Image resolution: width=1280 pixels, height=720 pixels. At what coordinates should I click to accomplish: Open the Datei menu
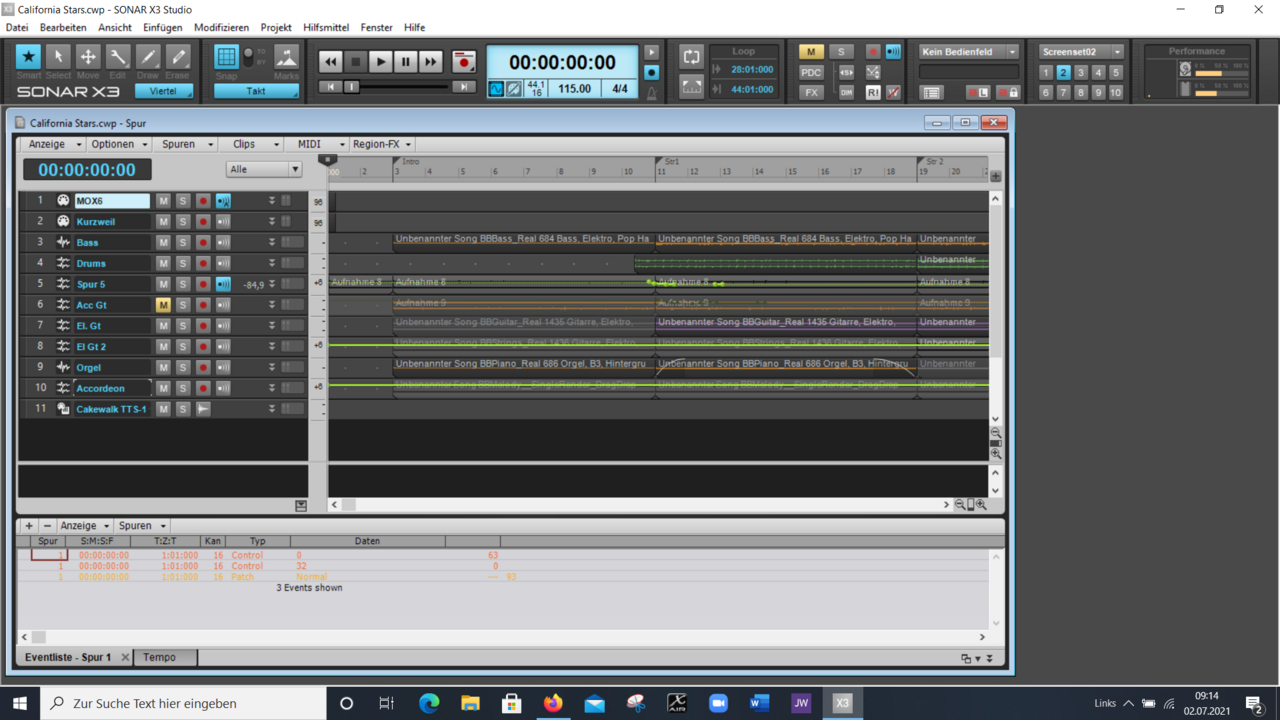point(17,27)
